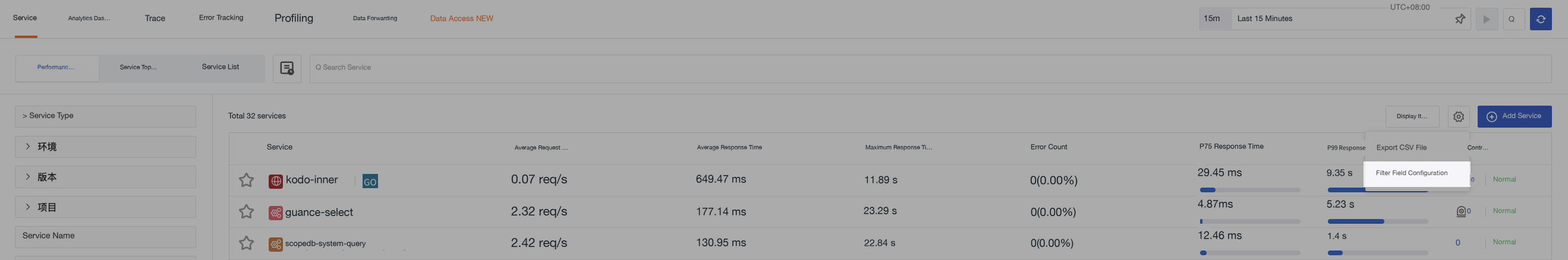Click the kodo-inner service icon
Screen dimensions: 1568x260
pyautogui.click(x=276, y=180)
